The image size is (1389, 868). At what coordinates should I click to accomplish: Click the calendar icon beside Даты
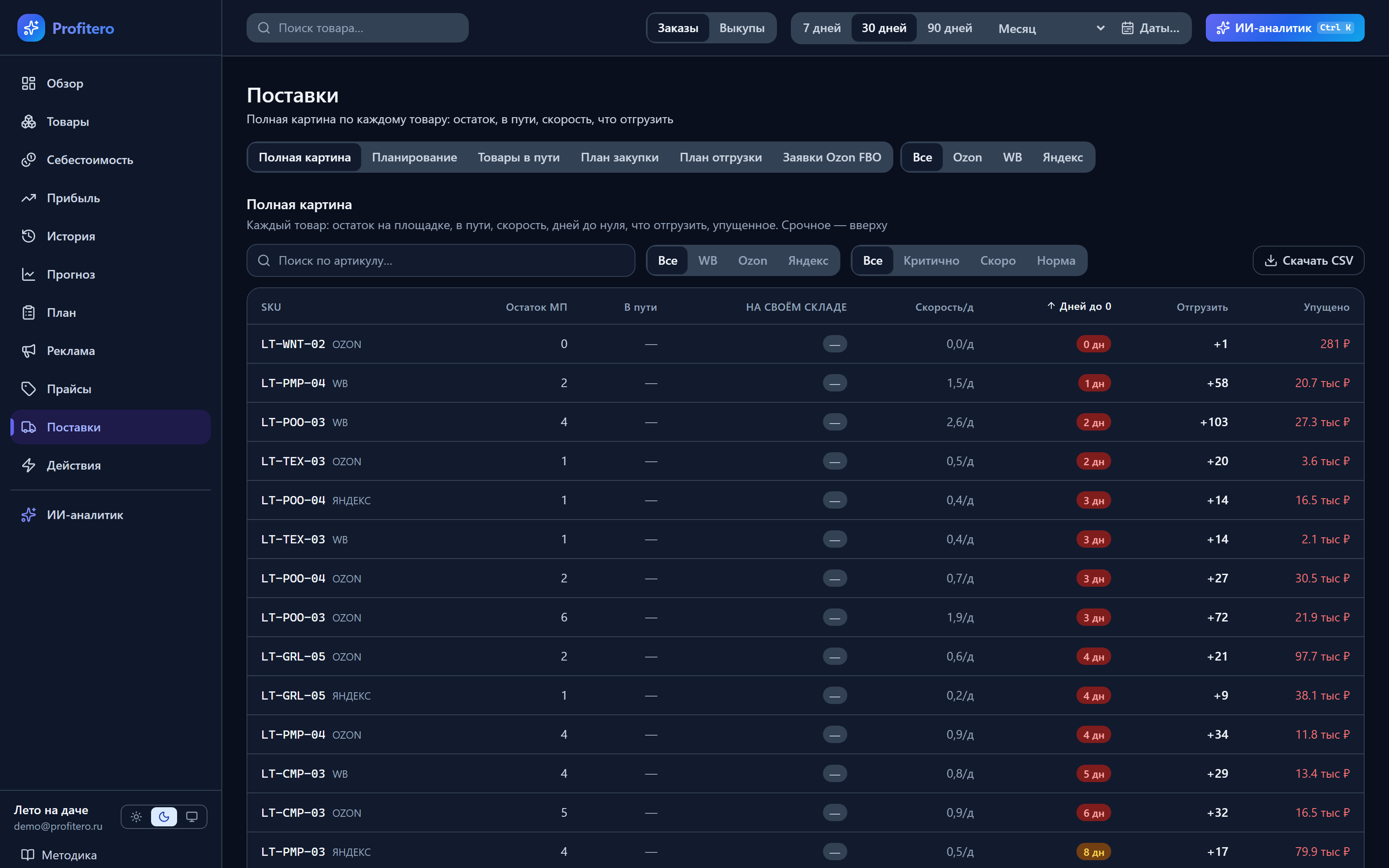coord(1127,27)
